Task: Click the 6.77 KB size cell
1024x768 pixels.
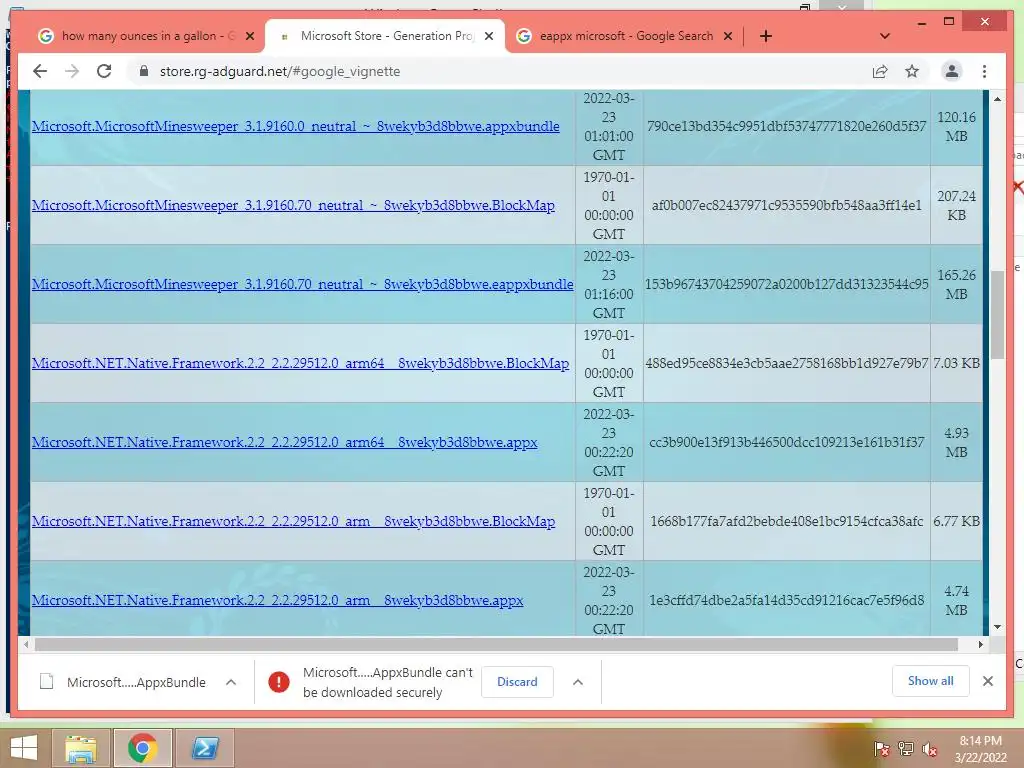Action: (x=956, y=521)
